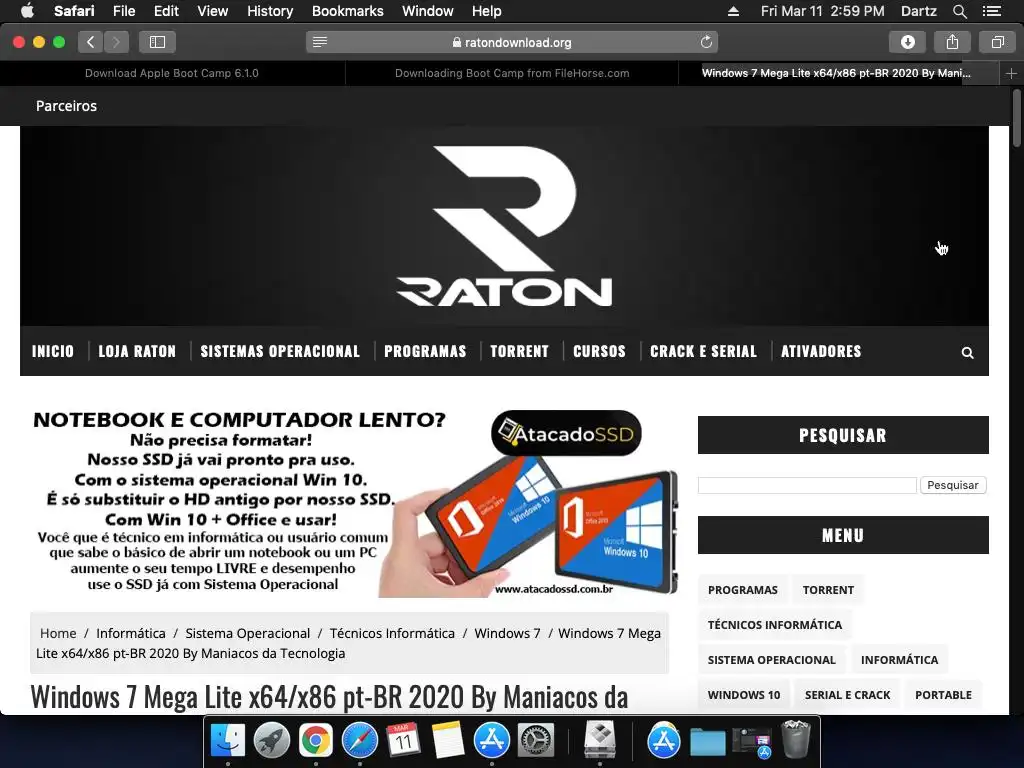
Task: Select PORTABLE sidebar tag
Action: [x=943, y=696]
